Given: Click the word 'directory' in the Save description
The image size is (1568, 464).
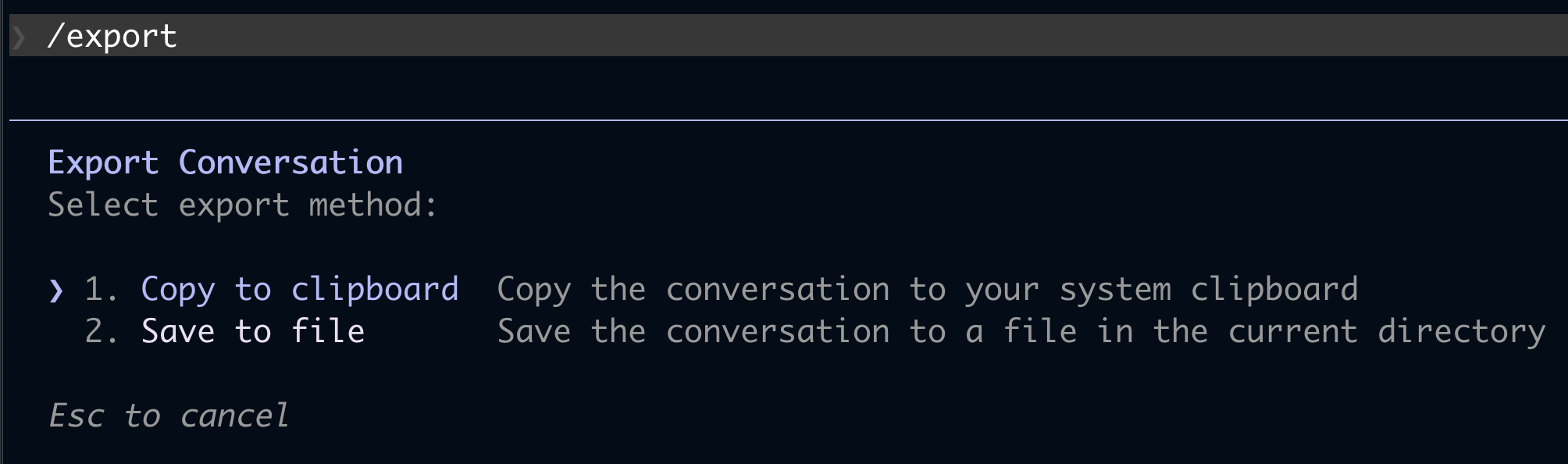Looking at the screenshot, I should tap(1462, 332).
